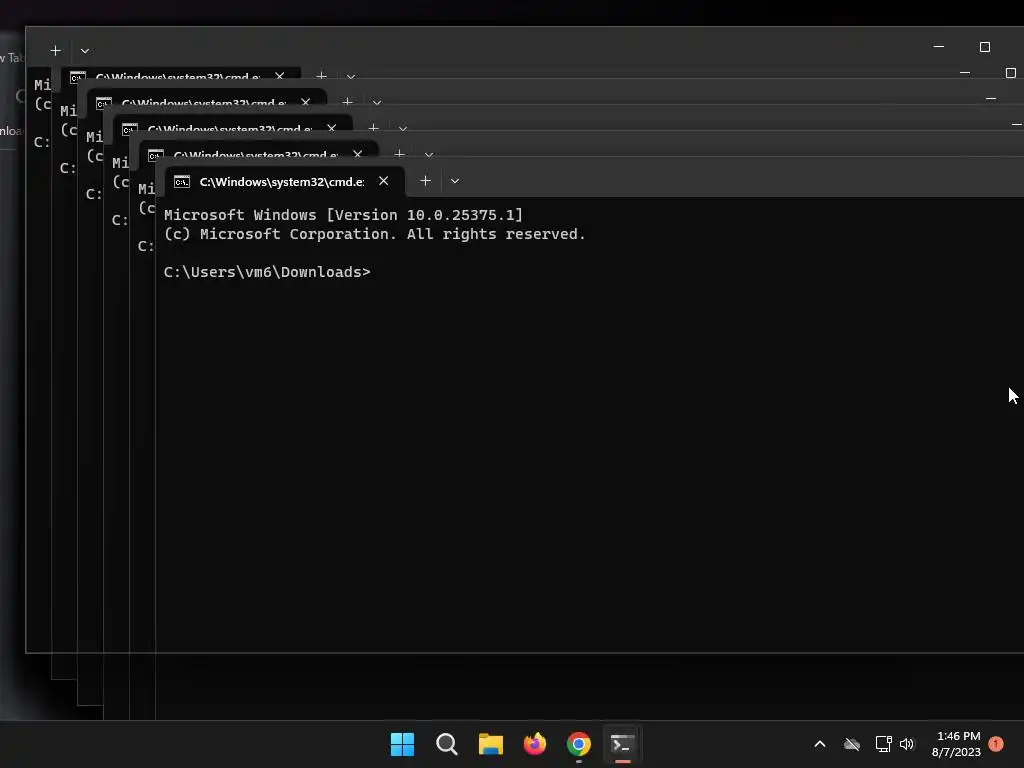Click the '(c) Microsoft Corporation. All rights reserved.' line

pyautogui.click(x=375, y=234)
